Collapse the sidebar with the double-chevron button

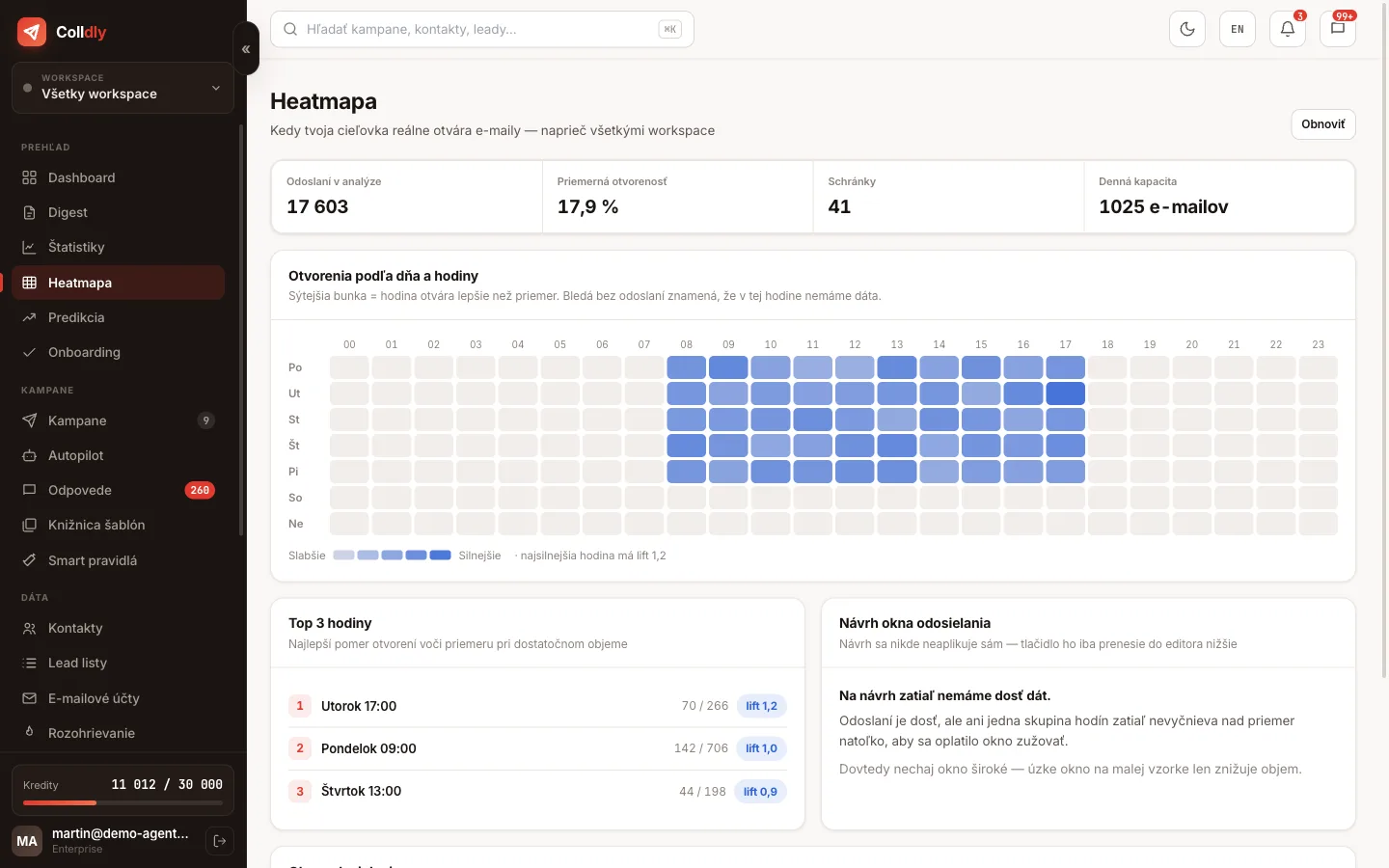coord(246,48)
